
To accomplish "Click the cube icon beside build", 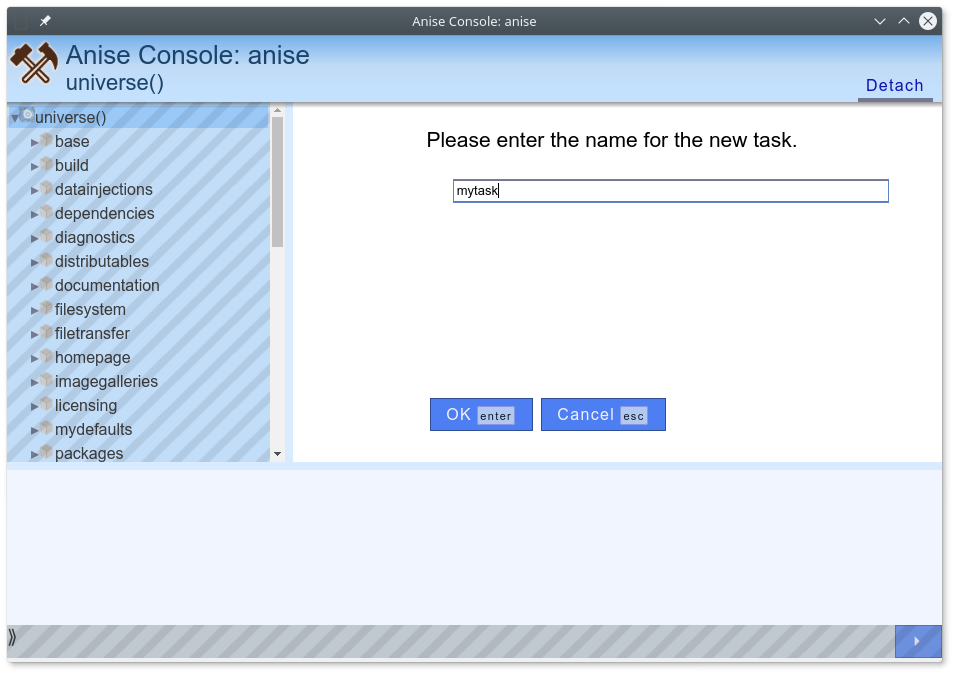I will tap(47, 164).
